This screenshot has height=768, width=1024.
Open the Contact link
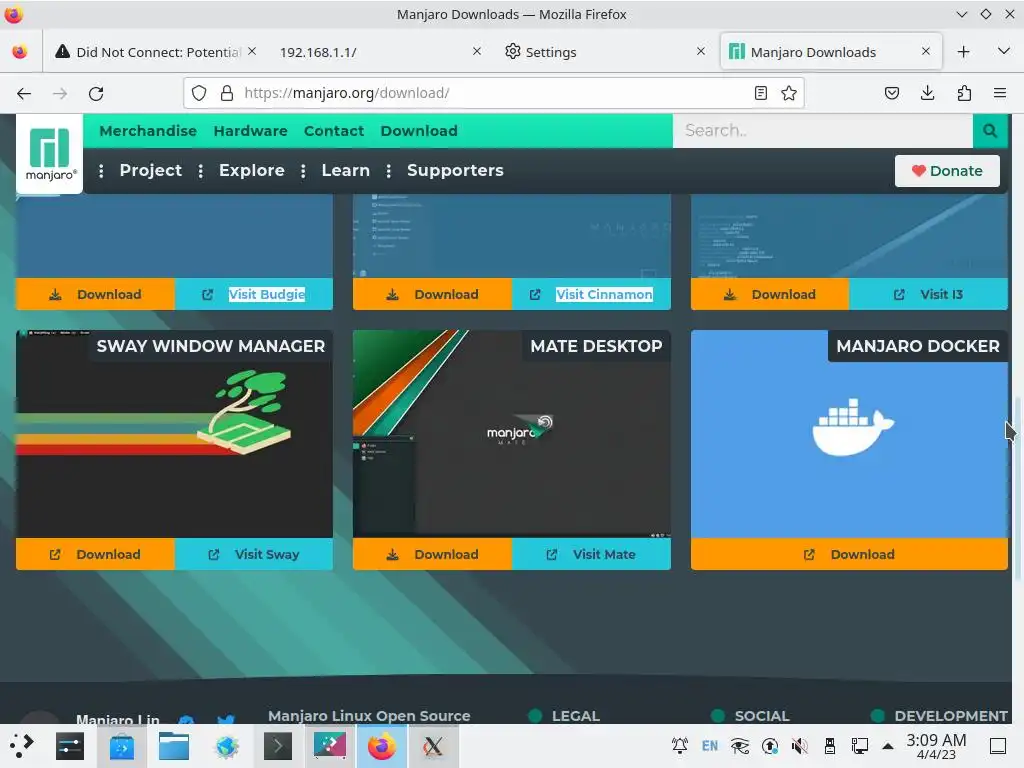(334, 131)
